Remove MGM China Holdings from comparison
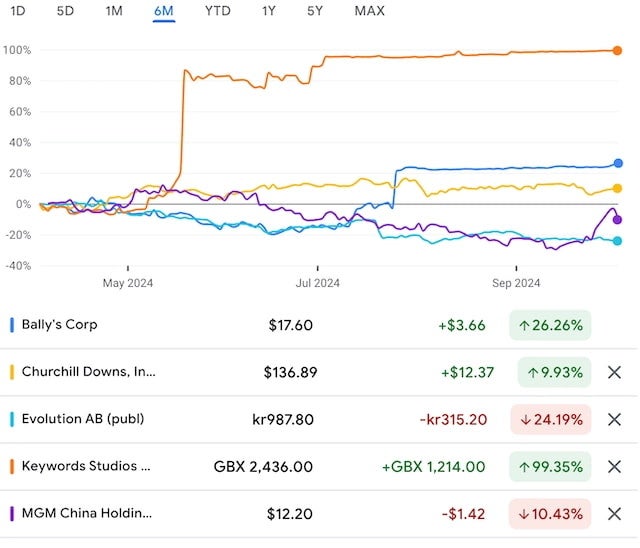640x548 pixels. pos(614,513)
